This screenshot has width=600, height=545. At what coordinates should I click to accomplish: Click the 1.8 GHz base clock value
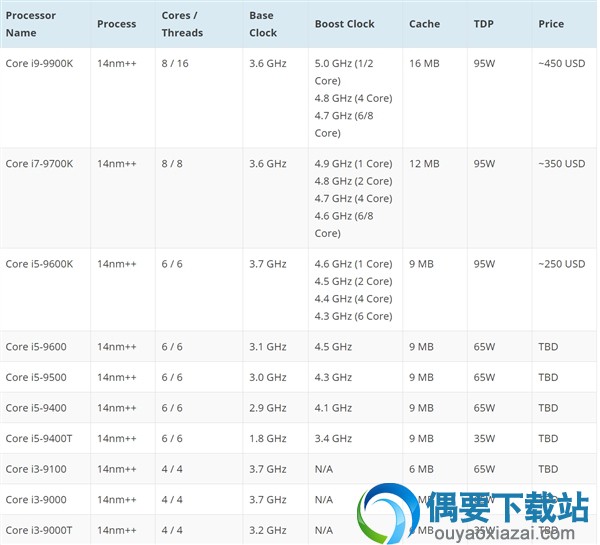click(x=268, y=439)
